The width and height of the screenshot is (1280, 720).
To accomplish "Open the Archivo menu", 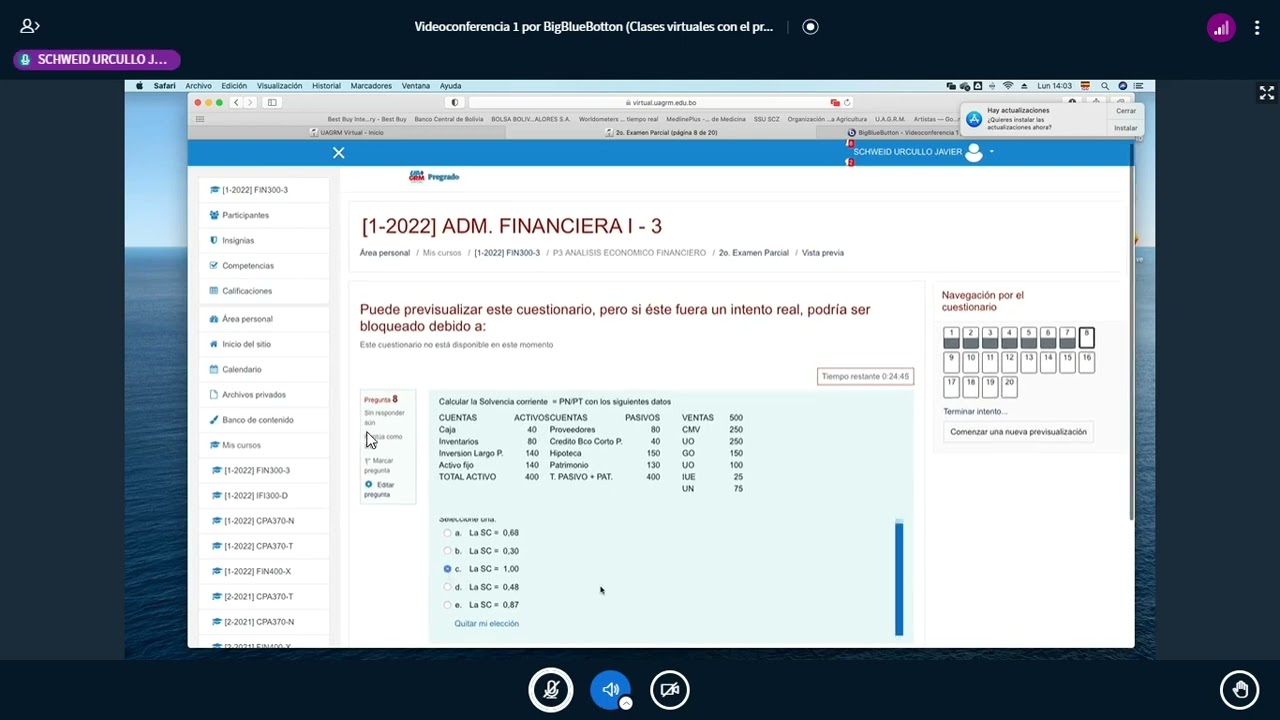I will coord(198,86).
